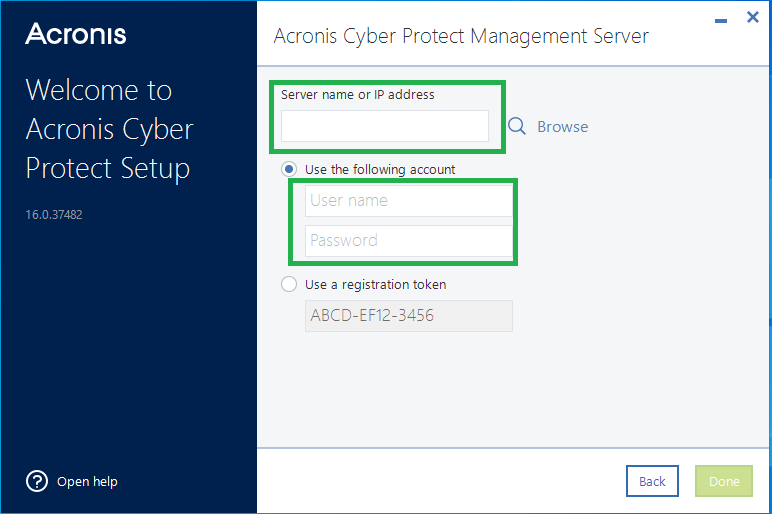Go back with the Back button

click(652, 481)
